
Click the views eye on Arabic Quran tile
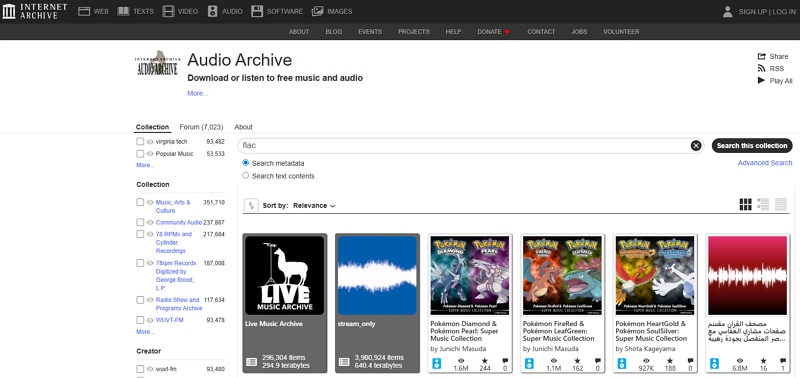740,361
